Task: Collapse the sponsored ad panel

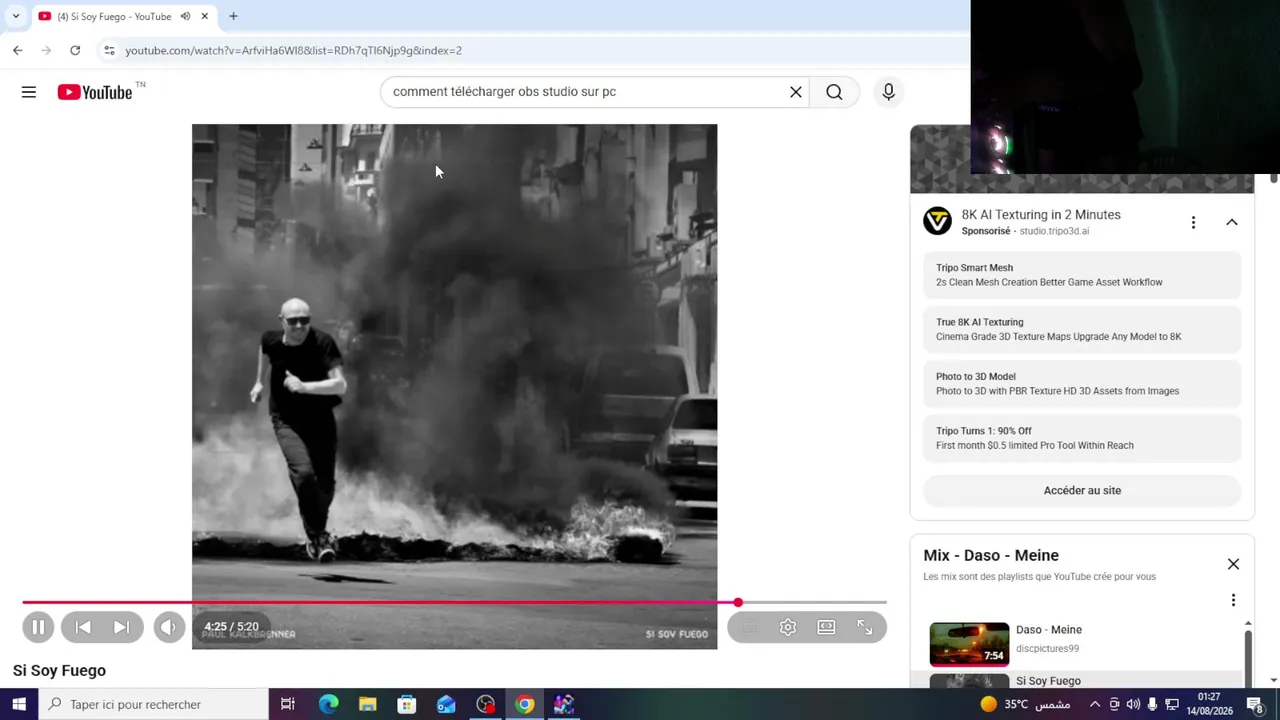Action: pyautogui.click(x=1232, y=222)
